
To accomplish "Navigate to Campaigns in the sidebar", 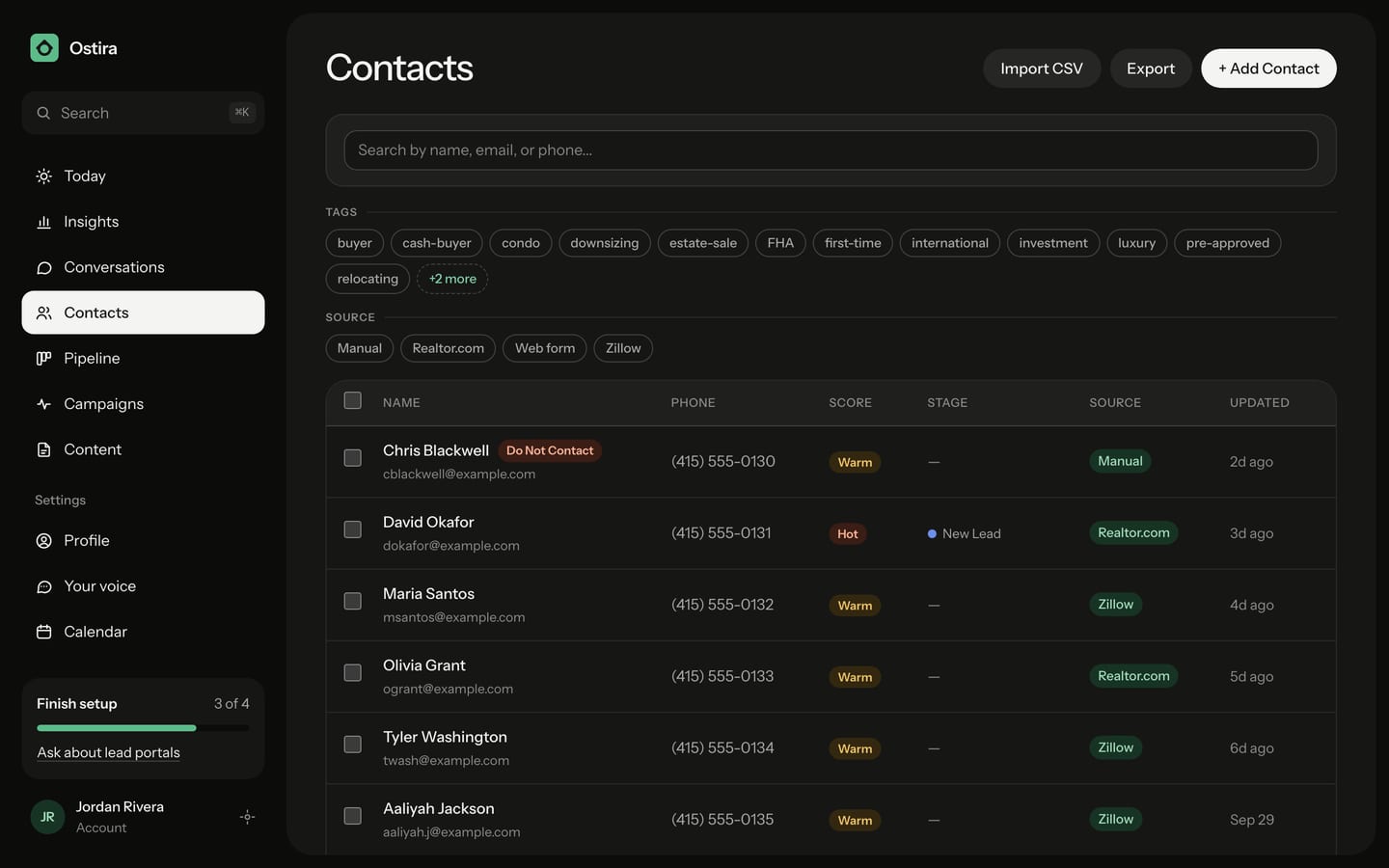I will pyautogui.click(x=143, y=404).
